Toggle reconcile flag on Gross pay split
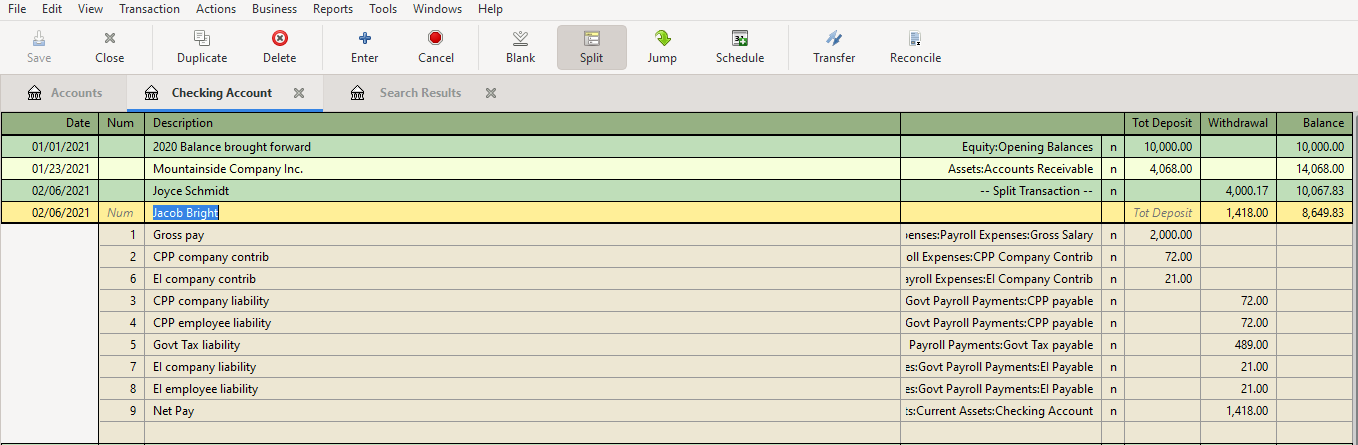The width and height of the screenshot is (1358, 445). point(1113,235)
